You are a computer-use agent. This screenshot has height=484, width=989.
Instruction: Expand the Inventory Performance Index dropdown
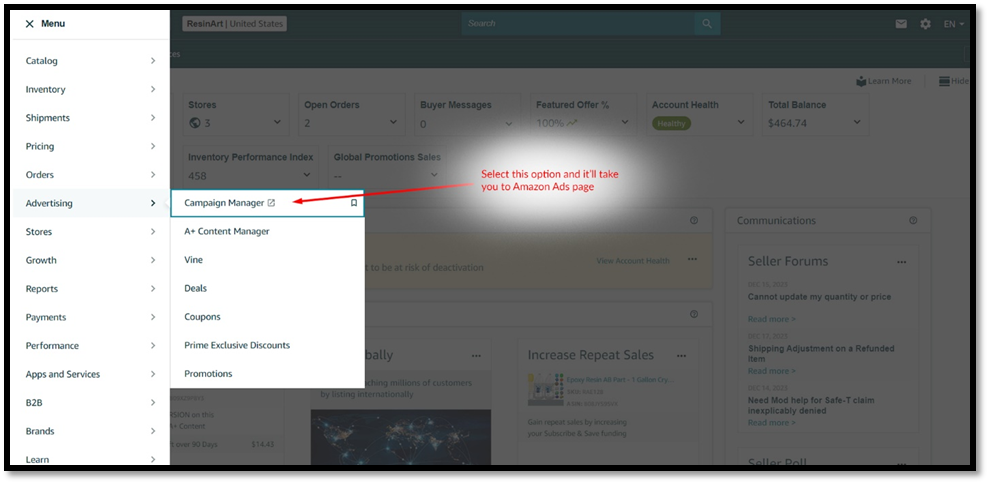click(x=307, y=175)
